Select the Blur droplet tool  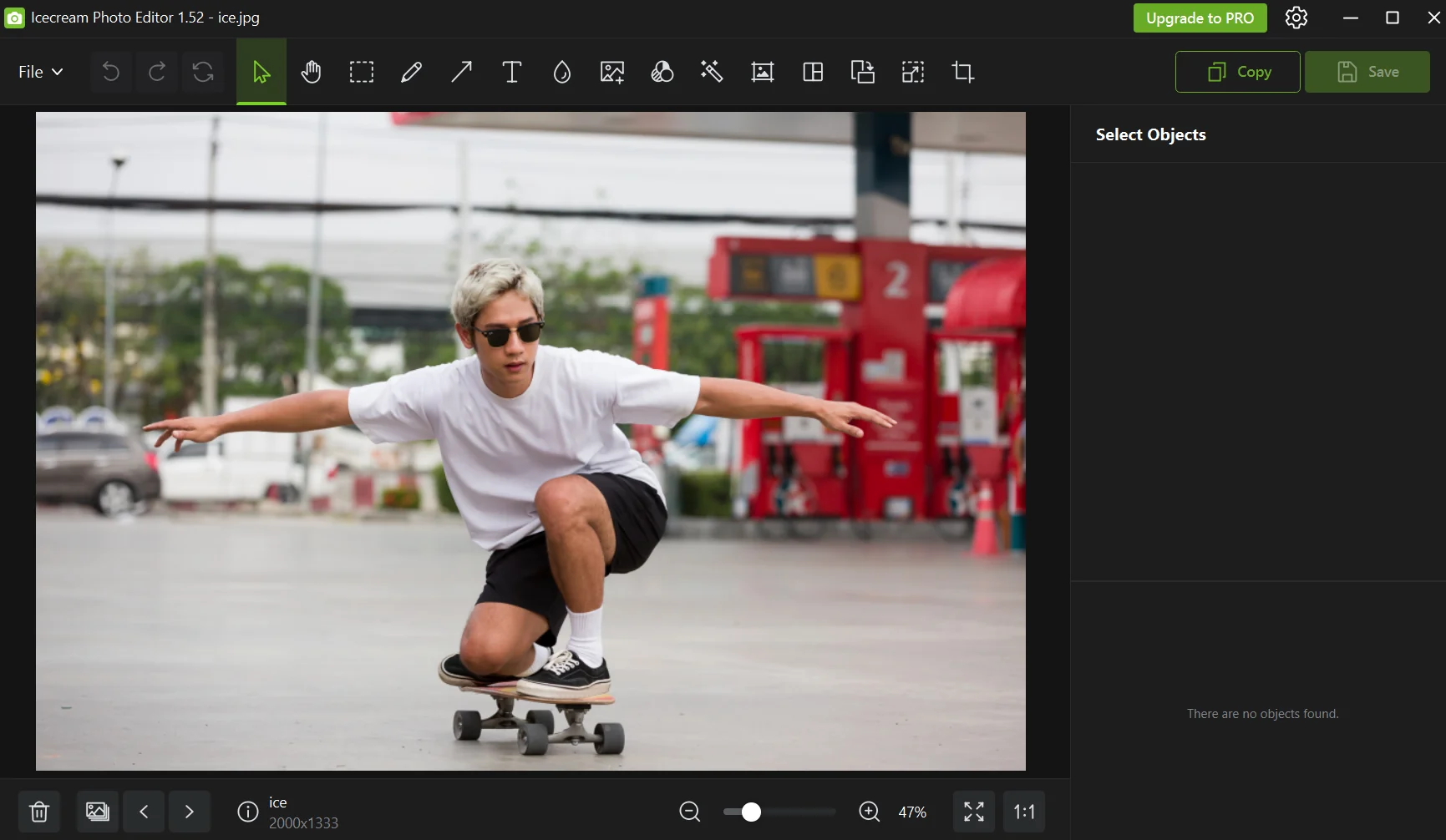point(561,73)
